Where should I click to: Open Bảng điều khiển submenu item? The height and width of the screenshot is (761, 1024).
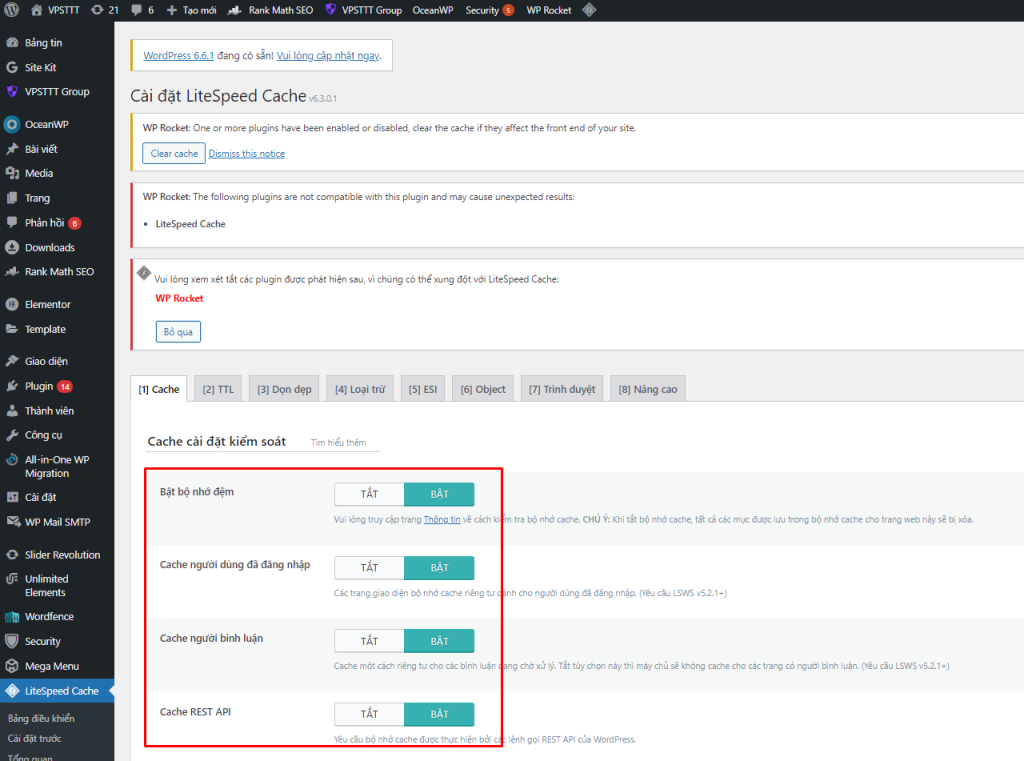(41, 718)
